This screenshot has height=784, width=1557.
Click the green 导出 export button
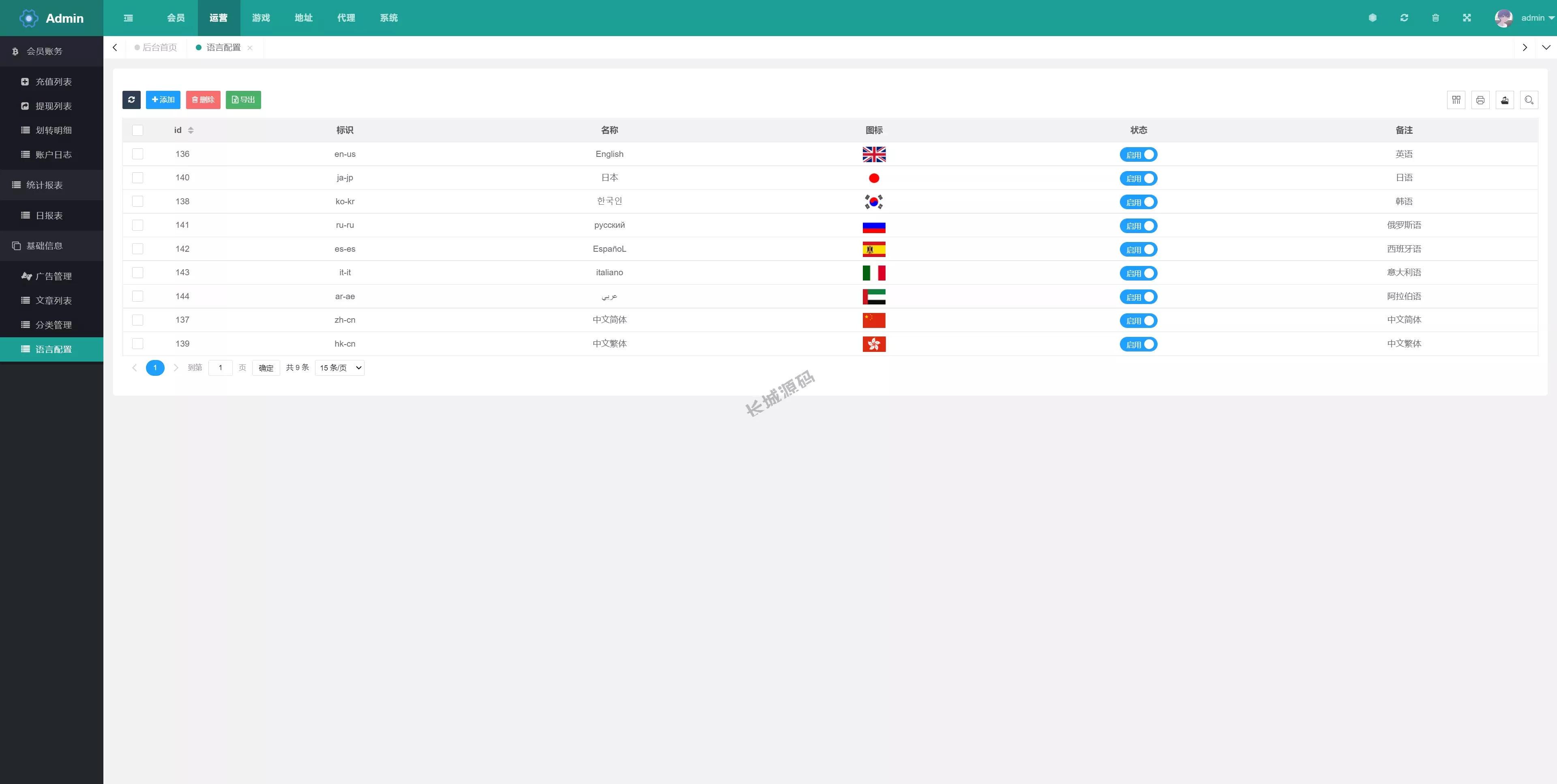point(244,100)
